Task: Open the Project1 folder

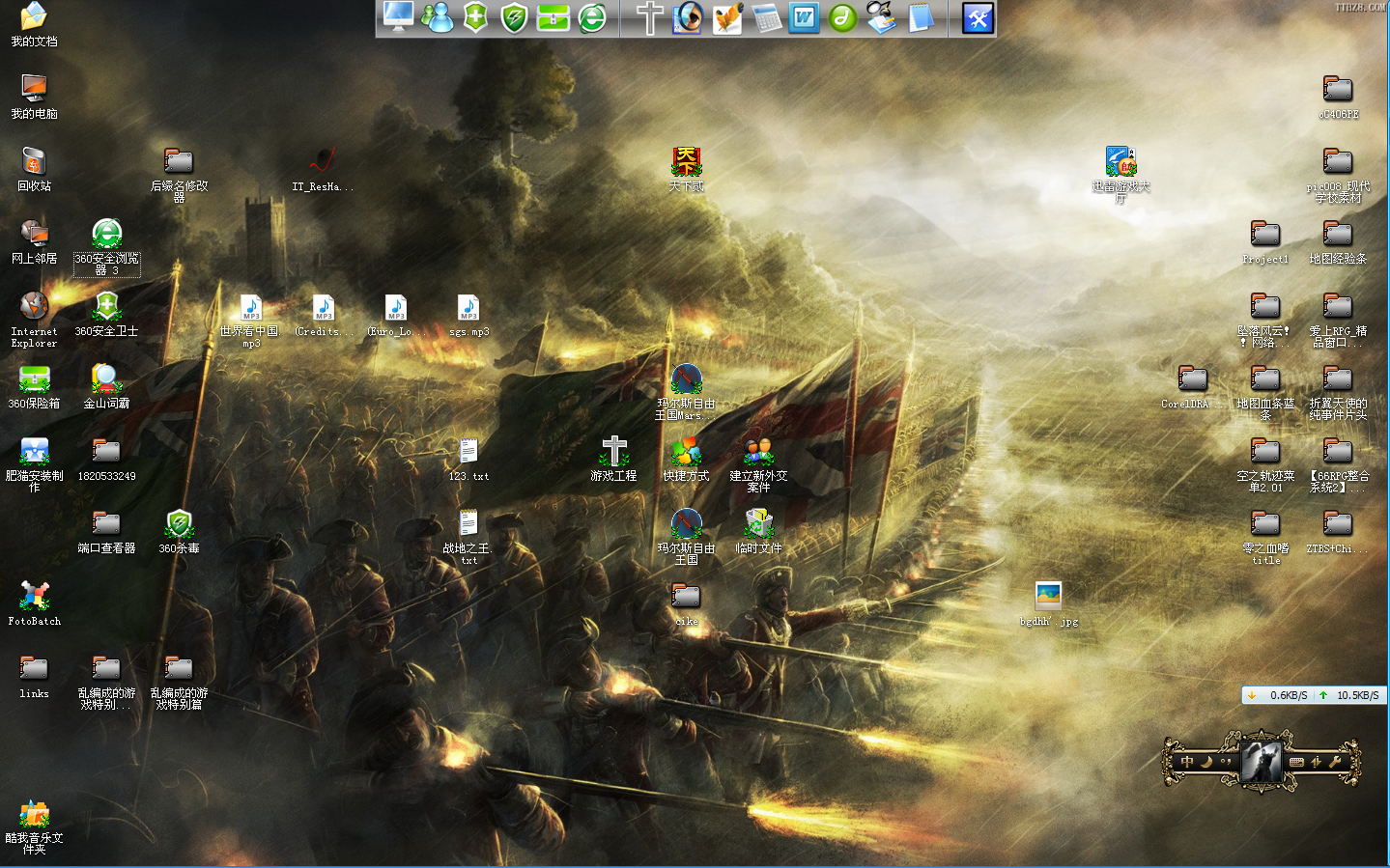Action: click(x=1265, y=242)
